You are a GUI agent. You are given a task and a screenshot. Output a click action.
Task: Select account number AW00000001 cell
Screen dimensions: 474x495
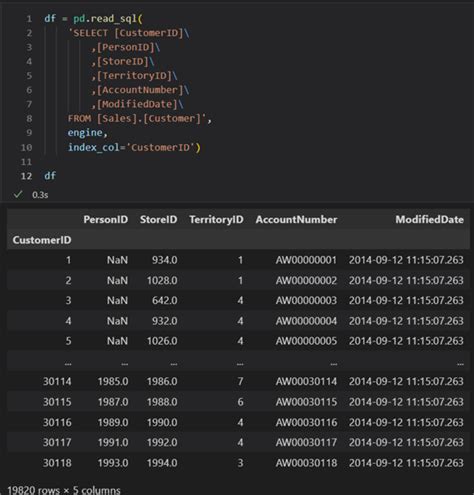click(306, 260)
